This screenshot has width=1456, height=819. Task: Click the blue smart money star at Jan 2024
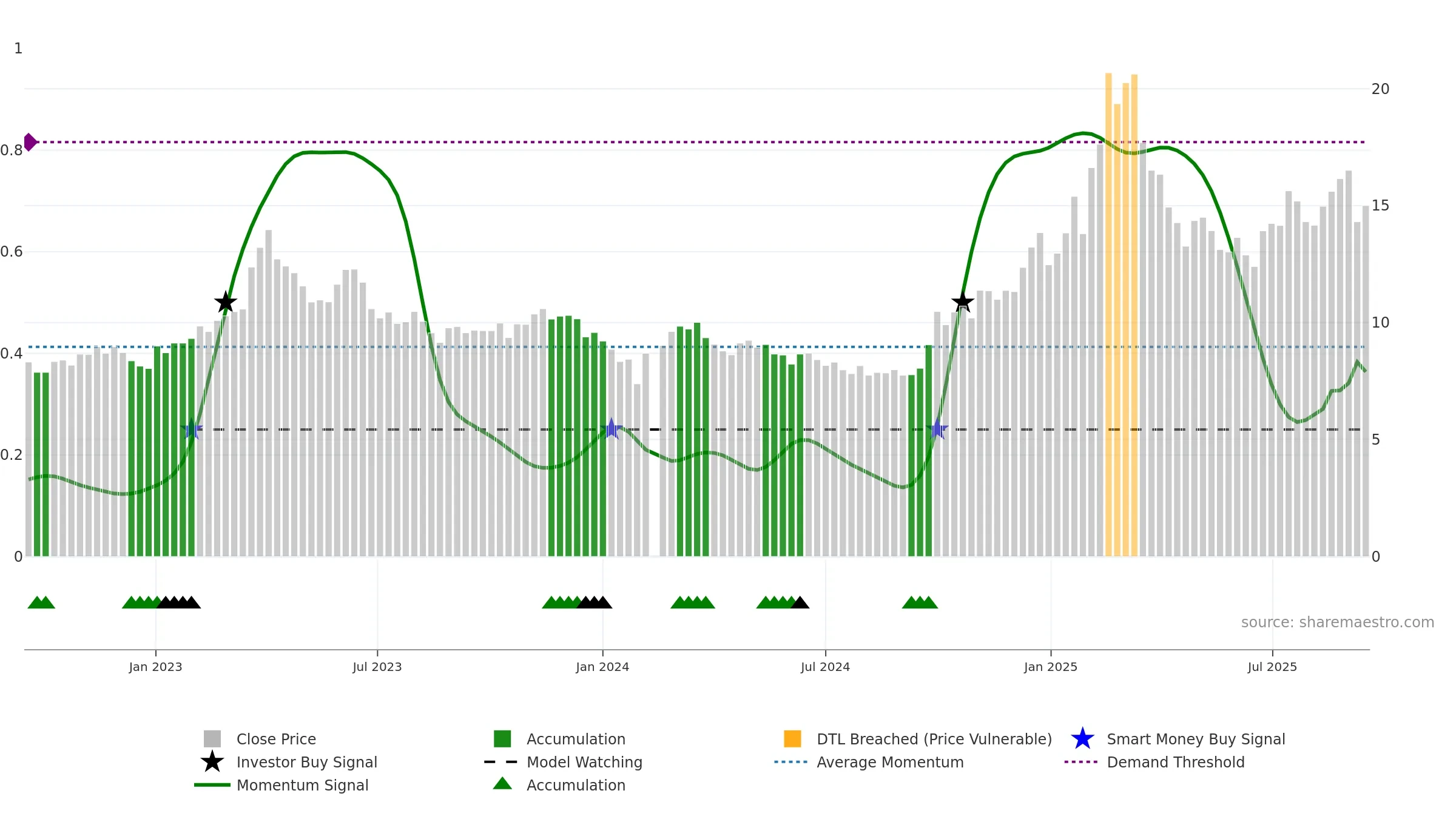(x=612, y=428)
